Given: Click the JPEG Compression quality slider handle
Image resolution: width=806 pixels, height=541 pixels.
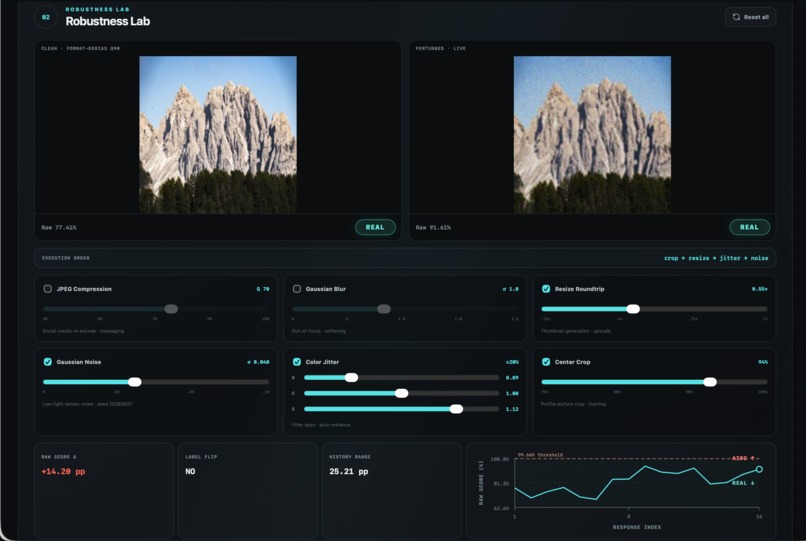Looking at the screenshot, I should click(171, 309).
